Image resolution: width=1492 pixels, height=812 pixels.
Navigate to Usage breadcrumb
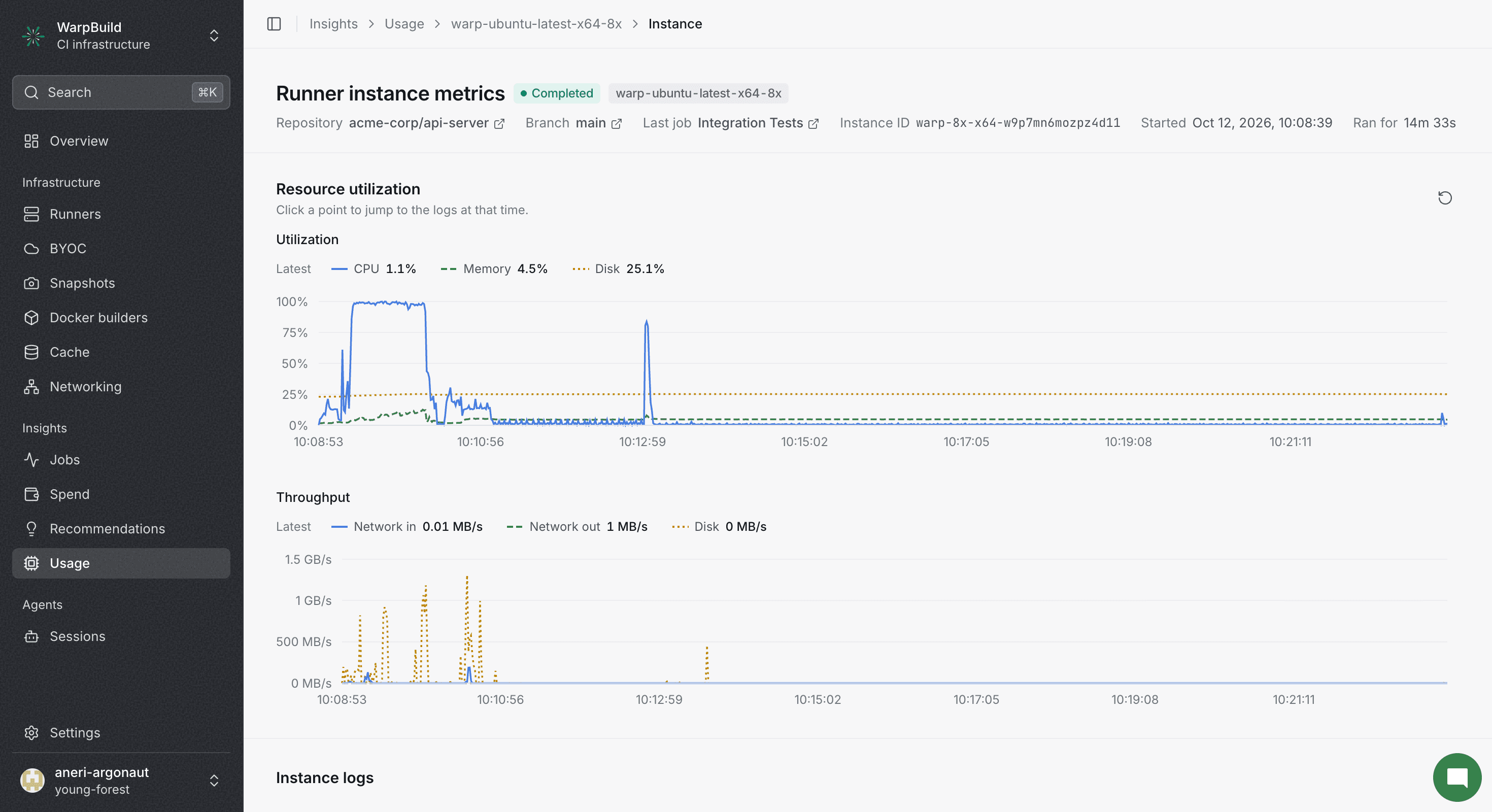point(404,24)
